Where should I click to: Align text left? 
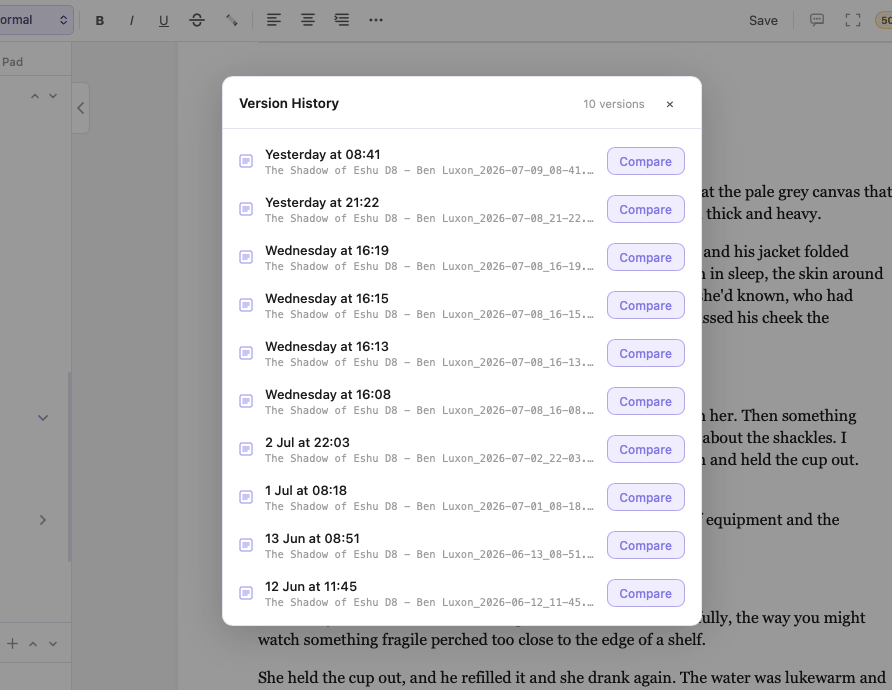coord(274,20)
